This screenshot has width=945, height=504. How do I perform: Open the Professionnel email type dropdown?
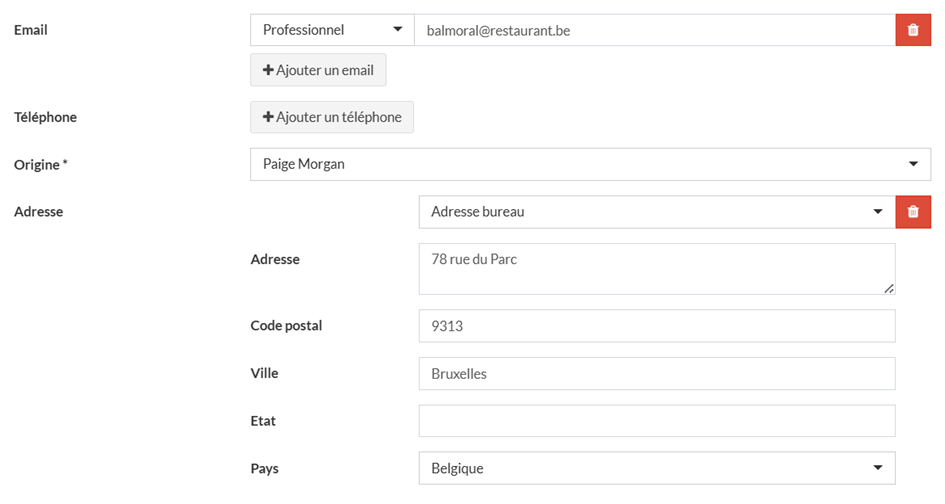click(332, 30)
